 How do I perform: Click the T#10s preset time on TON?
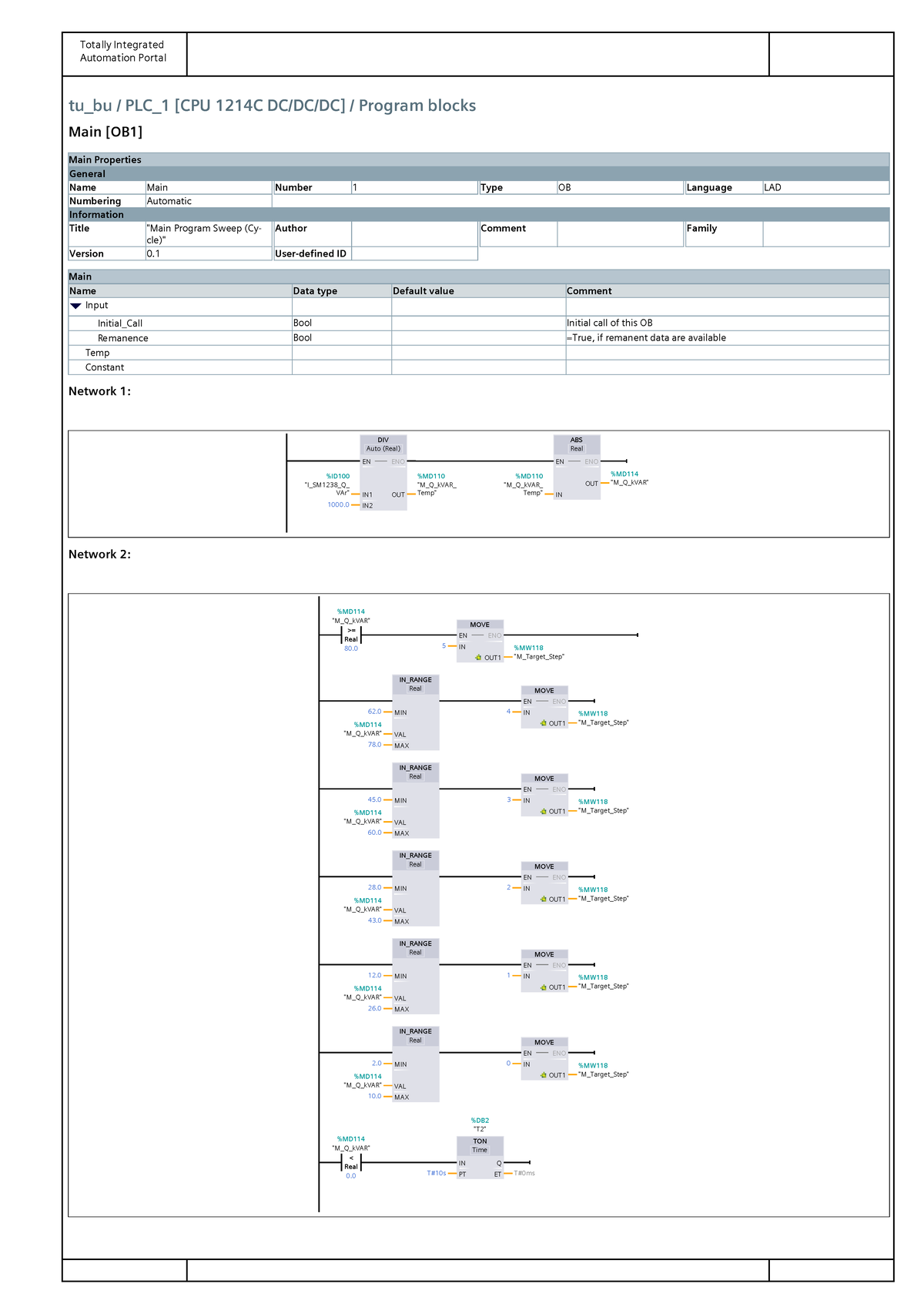(437, 1173)
